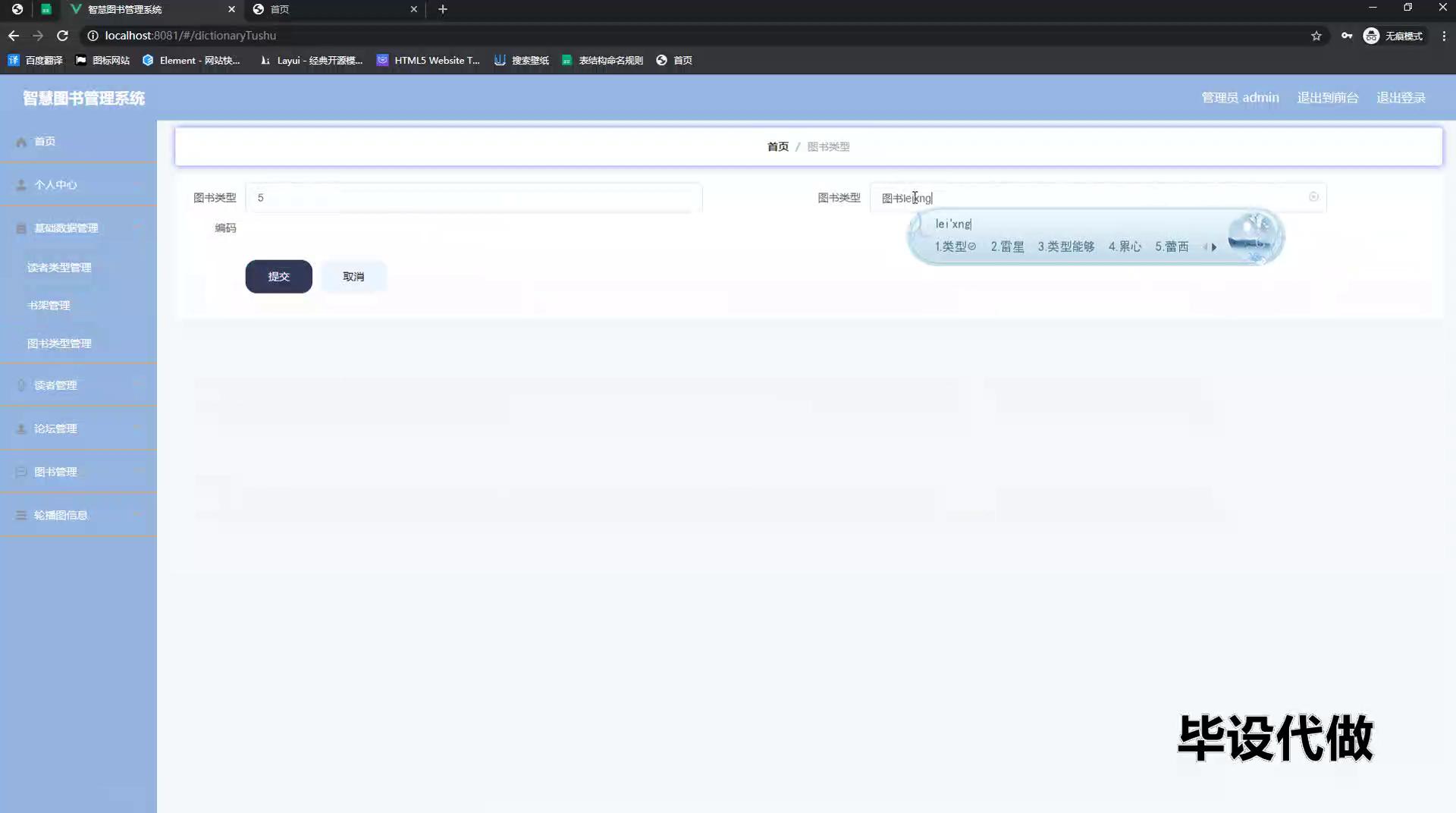Open the password key icon in the address bar
Screen dimensions: 1456x813
pos(1347,36)
